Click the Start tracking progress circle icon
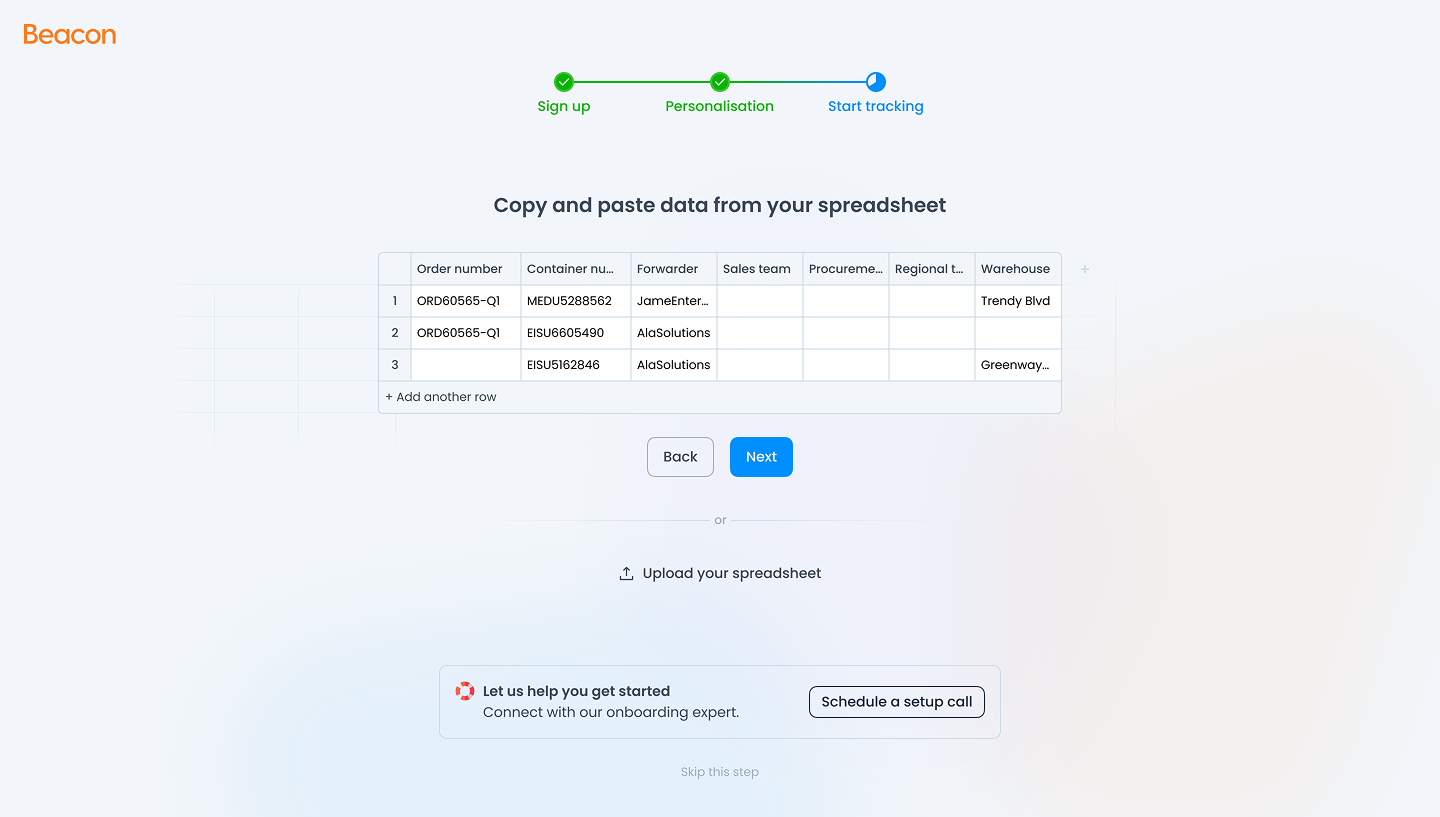1440x817 pixels. point(876,82)
